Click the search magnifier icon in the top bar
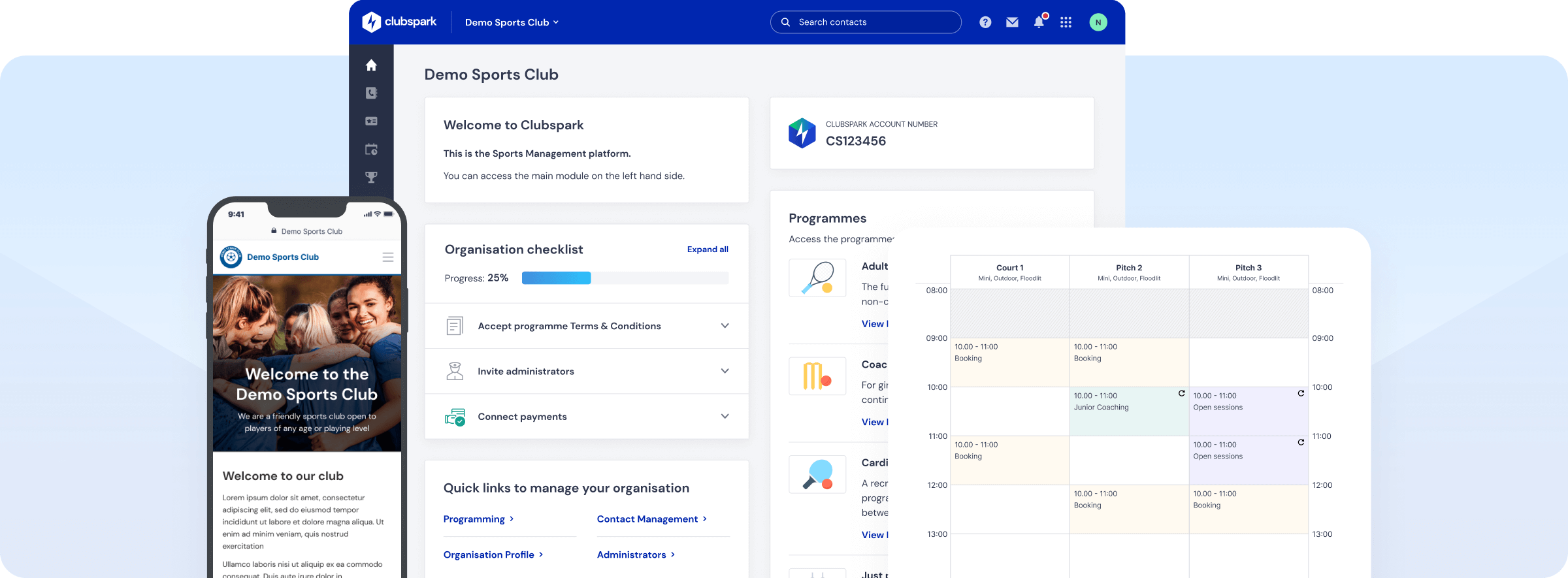 tap(785, 22)
